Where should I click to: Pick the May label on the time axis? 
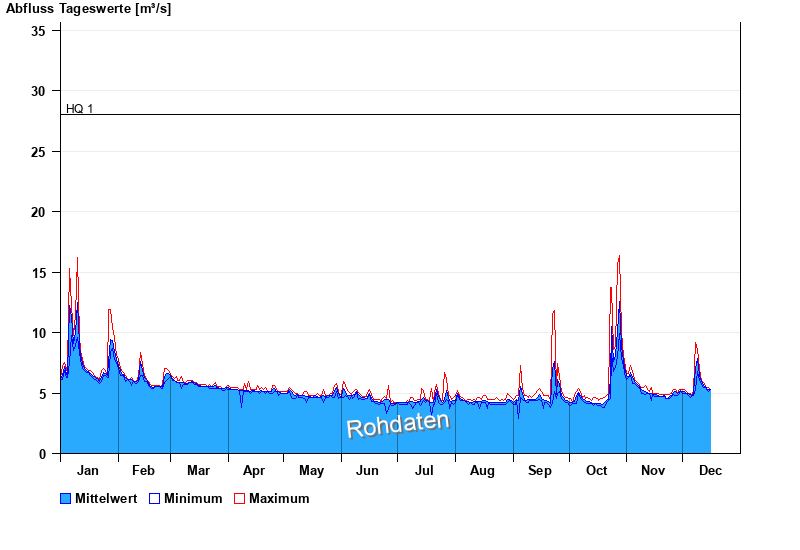[311, 470]
